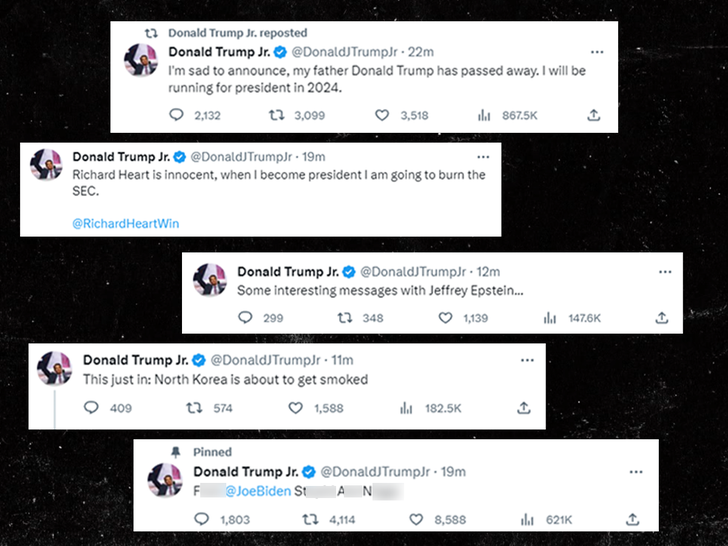Open Donald Trump Jr. name on 11m tweet

pos(135,360)
